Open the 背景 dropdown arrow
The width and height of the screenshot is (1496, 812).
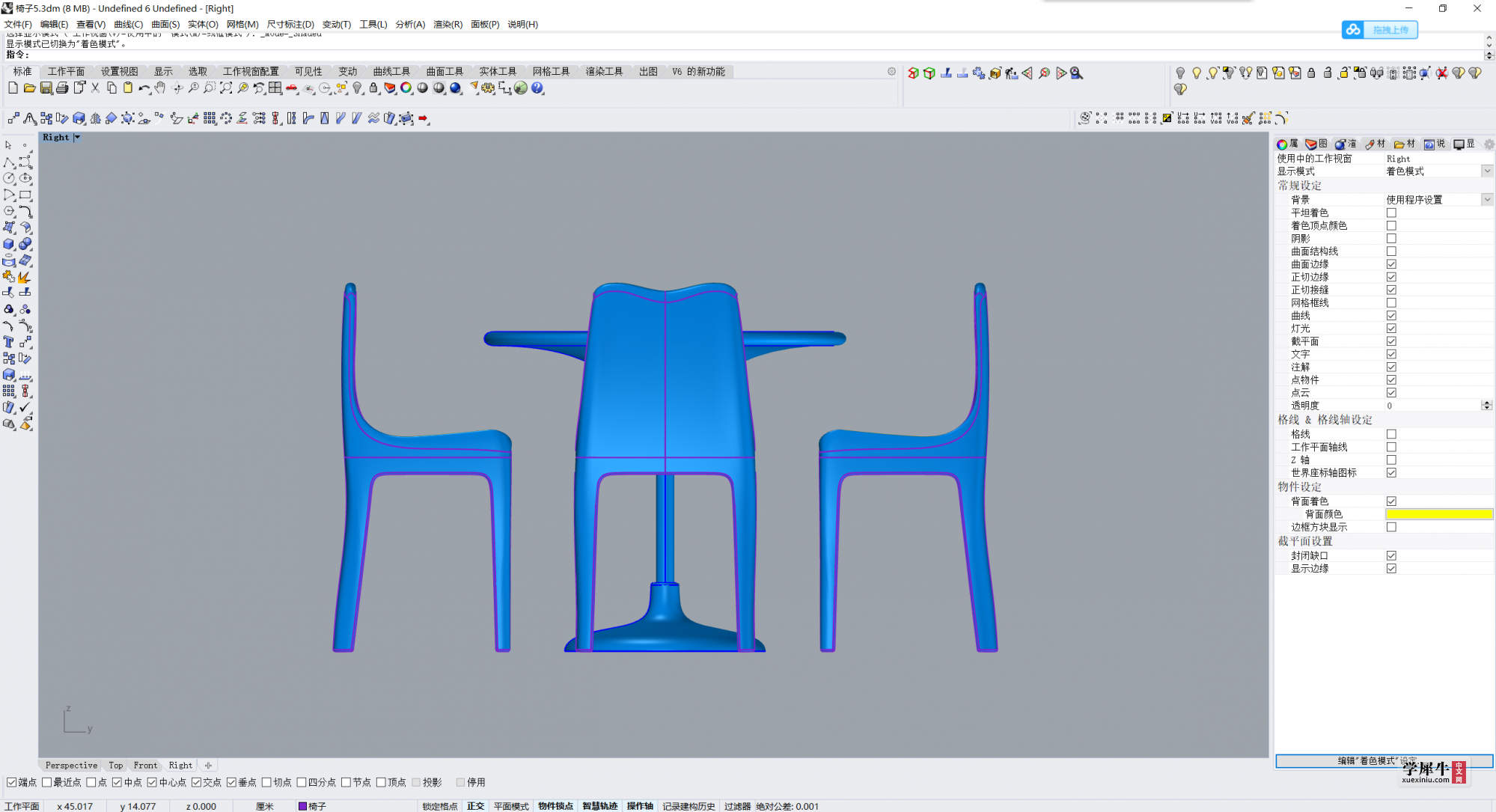tap(1487, 200)
